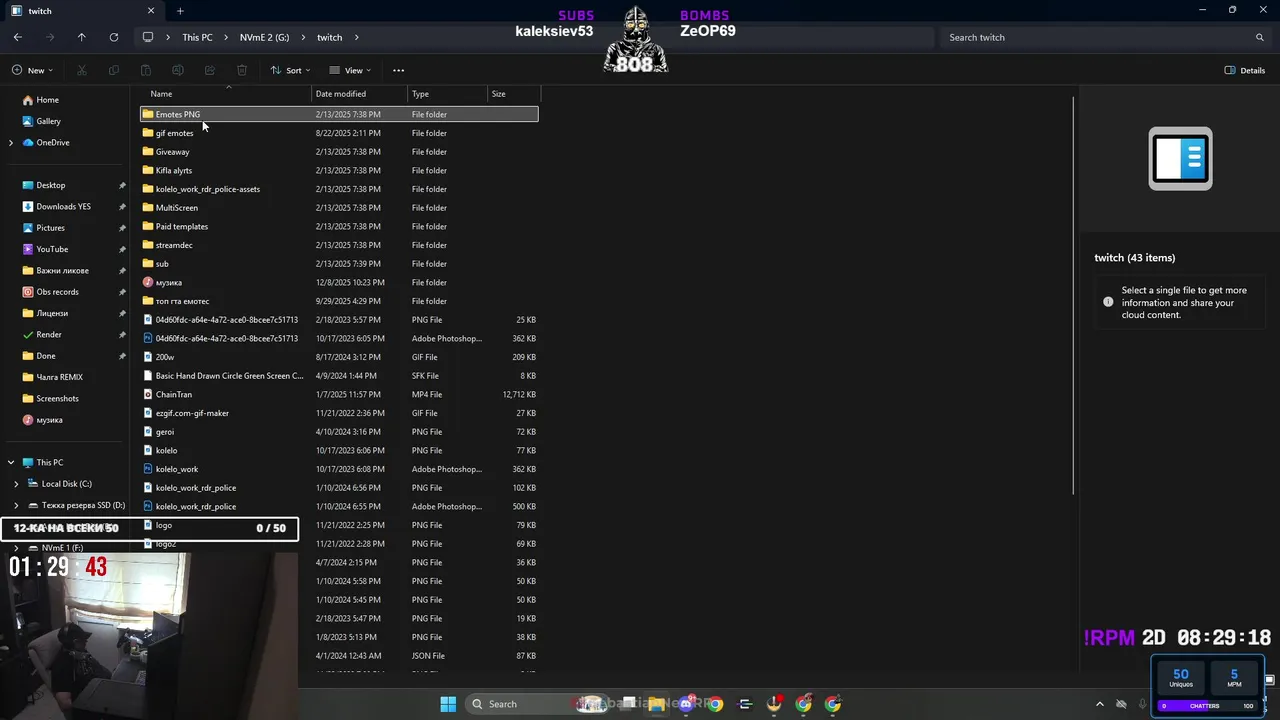Select the streamdec folder
This screenshot has width=1280, height=720.
(x=339, y=245)
